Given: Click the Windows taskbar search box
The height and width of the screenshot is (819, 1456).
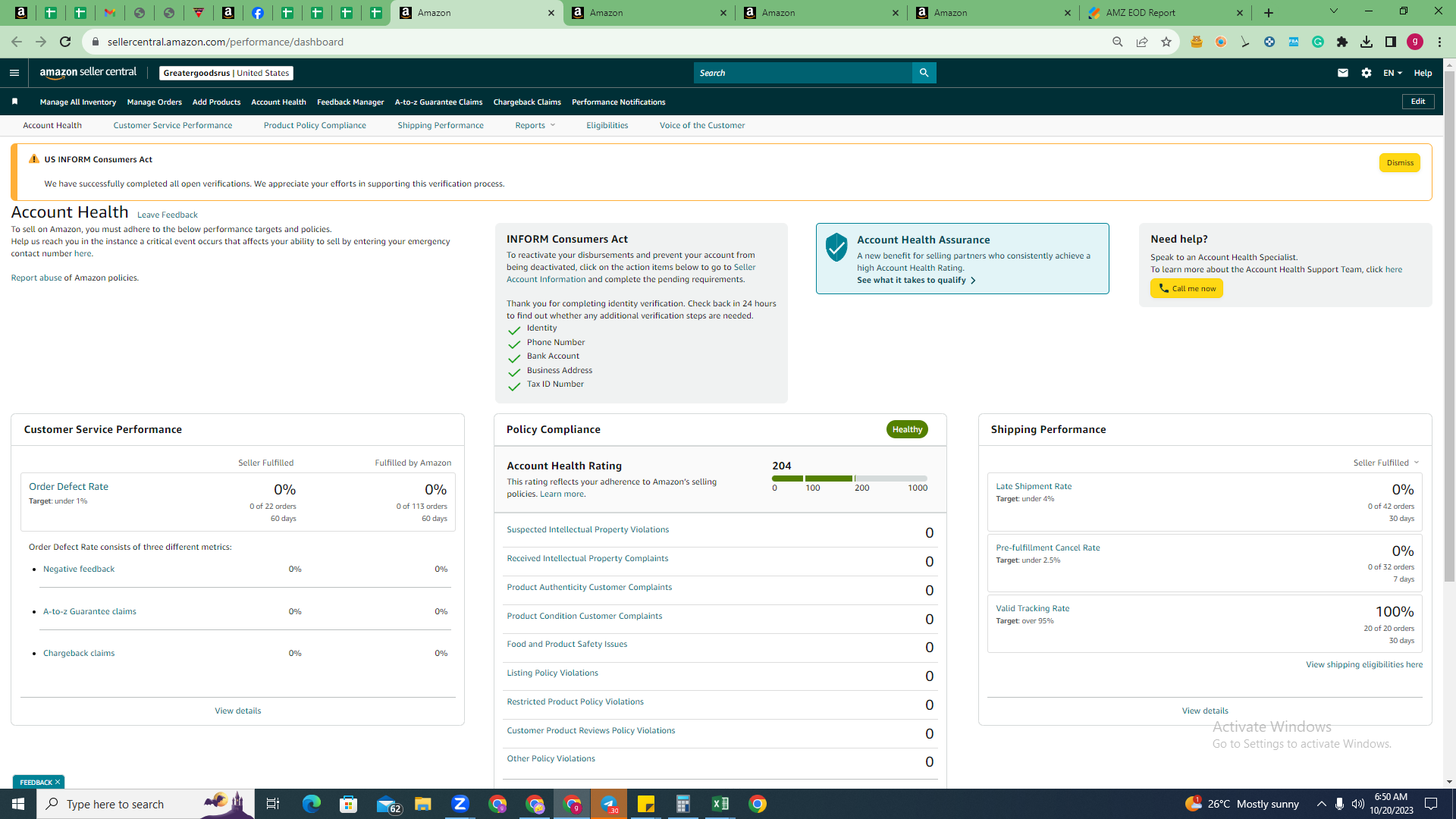Looking at the screenshot, I should tap(146, 804).
